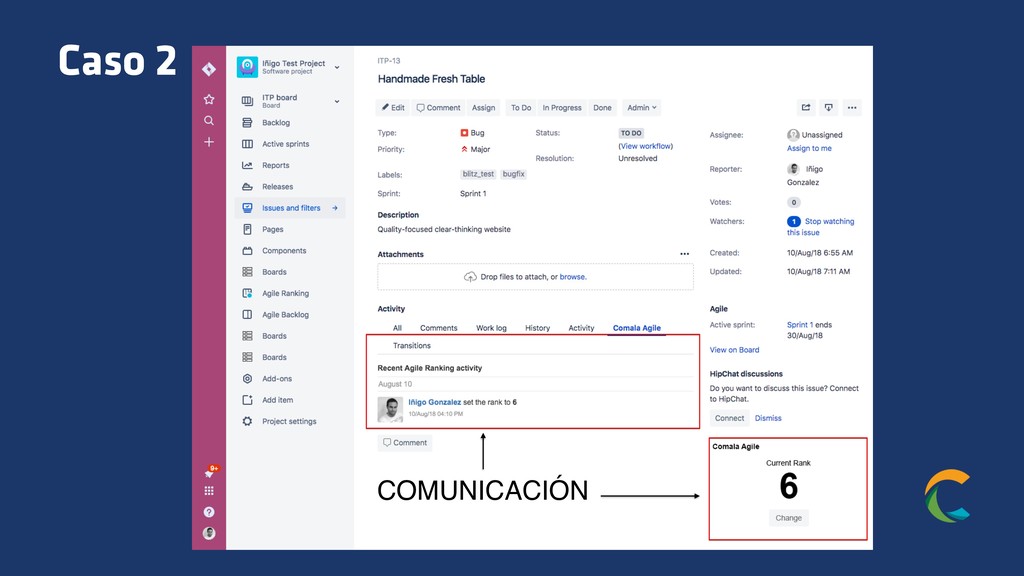The image size is (1024, 576).
Task: Open the help question mark icon
Action: click(x=209, y=512)
